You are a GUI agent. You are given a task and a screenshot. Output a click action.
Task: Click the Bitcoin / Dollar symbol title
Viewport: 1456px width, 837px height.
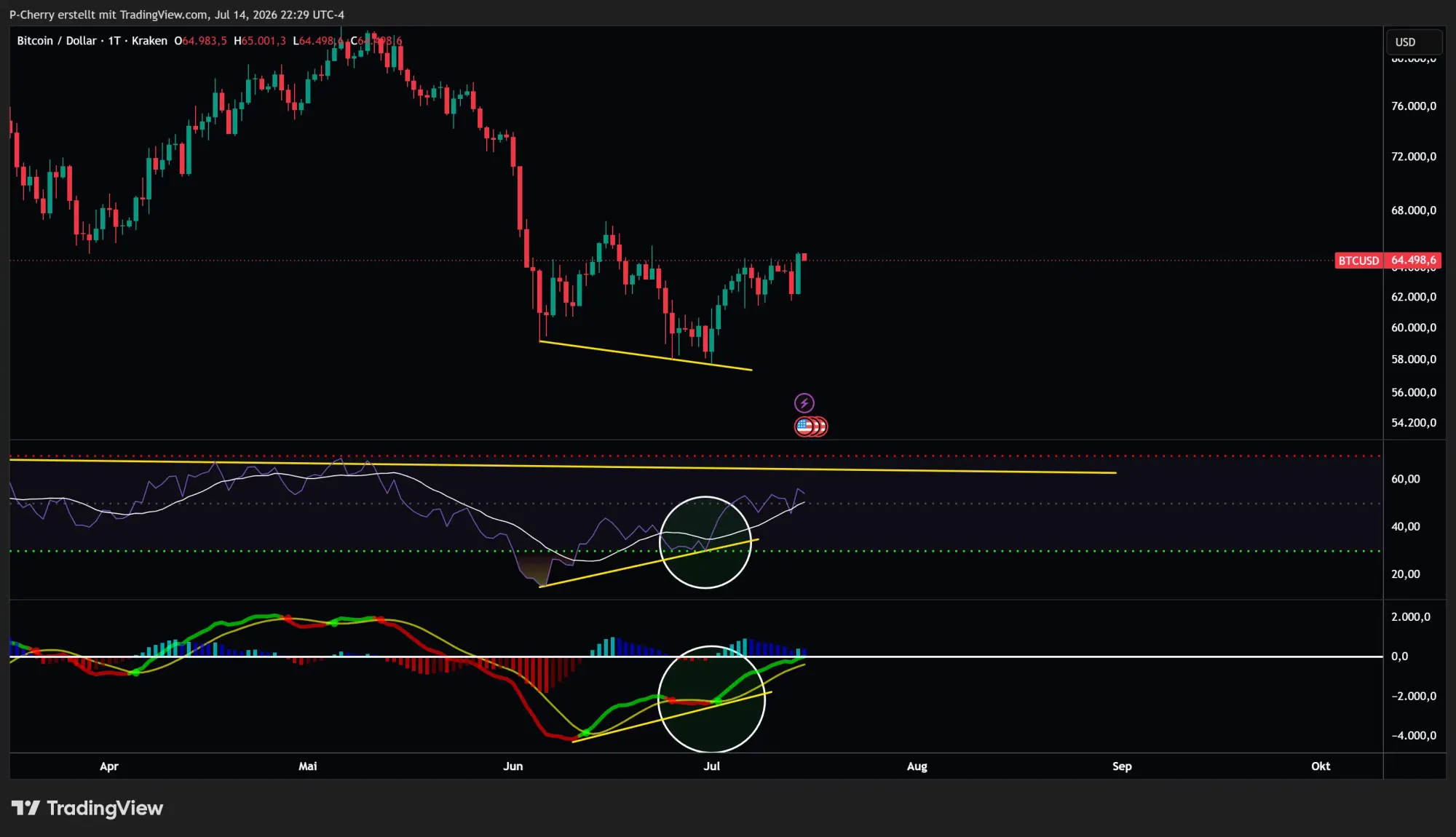click(56, 41)
